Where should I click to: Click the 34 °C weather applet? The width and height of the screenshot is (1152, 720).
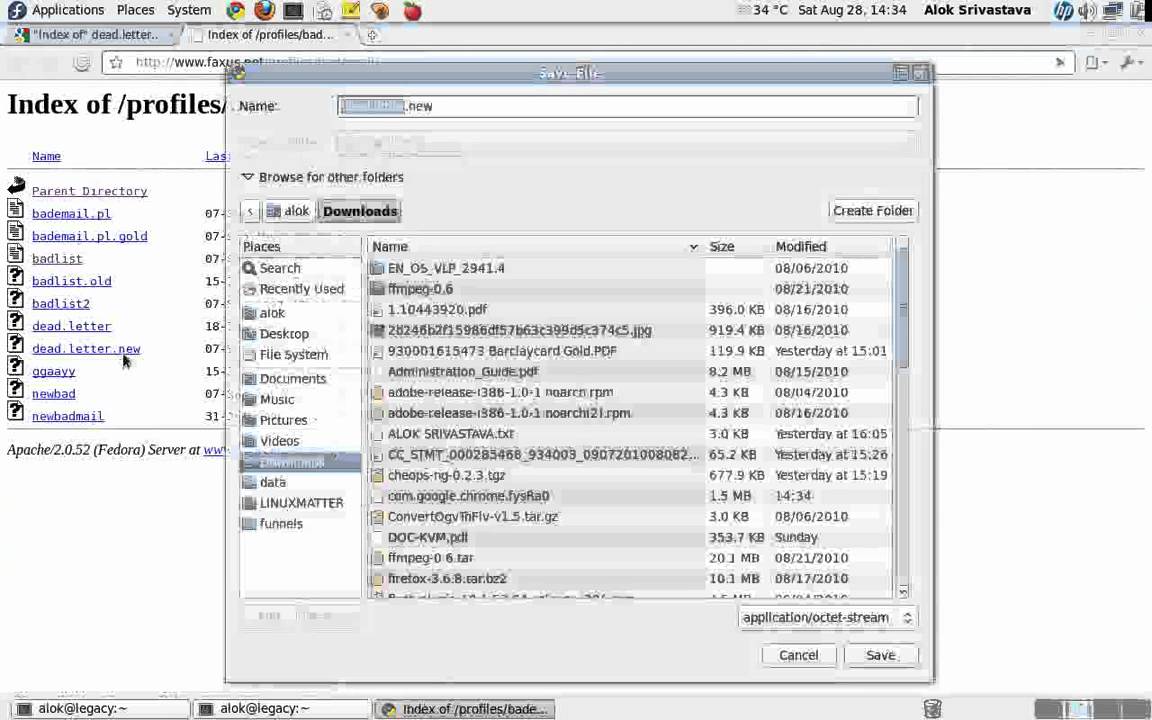(x=762, y=10)
